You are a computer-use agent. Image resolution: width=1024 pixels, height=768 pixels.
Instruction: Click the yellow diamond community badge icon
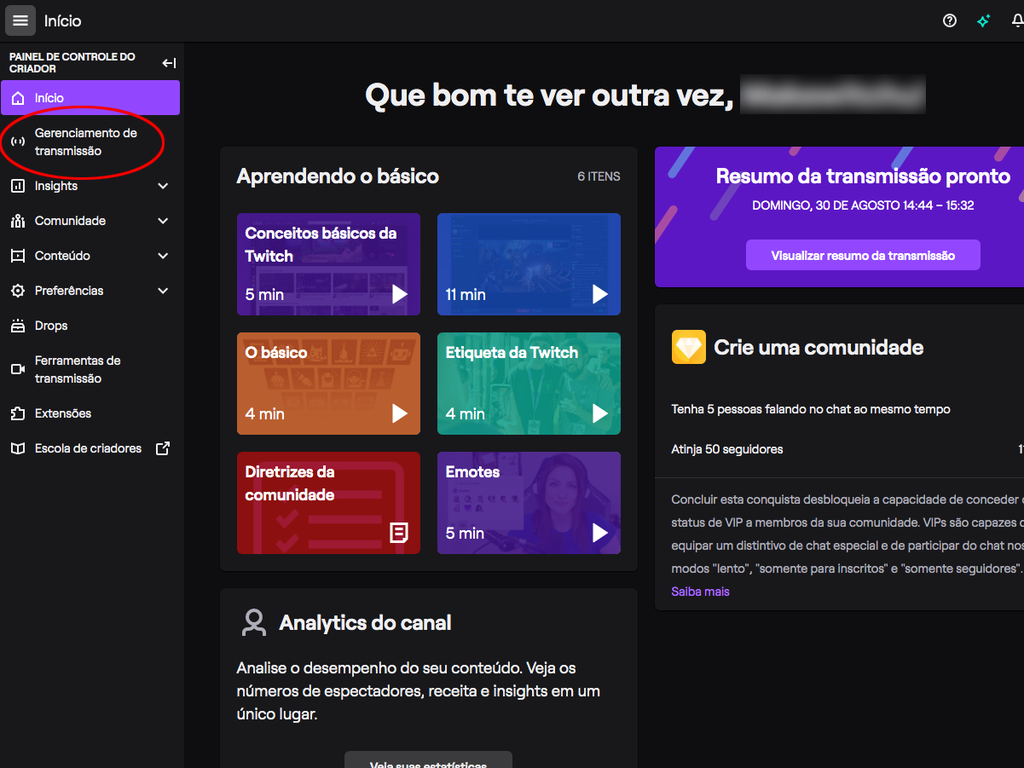[x=688, y=347]
